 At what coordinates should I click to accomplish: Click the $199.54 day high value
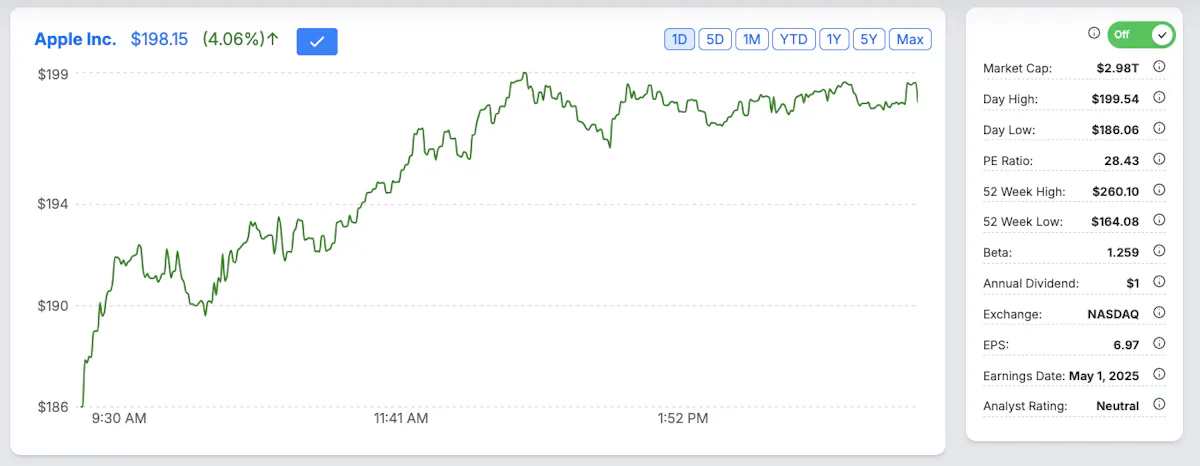[1115, 99]
